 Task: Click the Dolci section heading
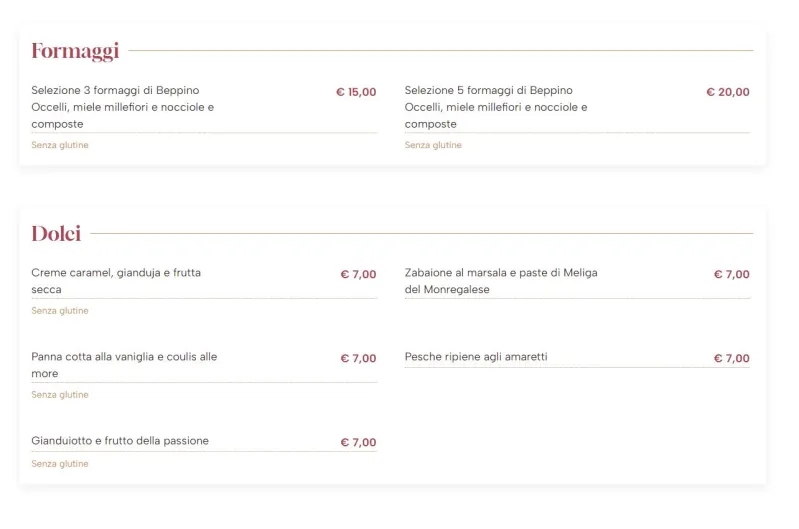56,234
